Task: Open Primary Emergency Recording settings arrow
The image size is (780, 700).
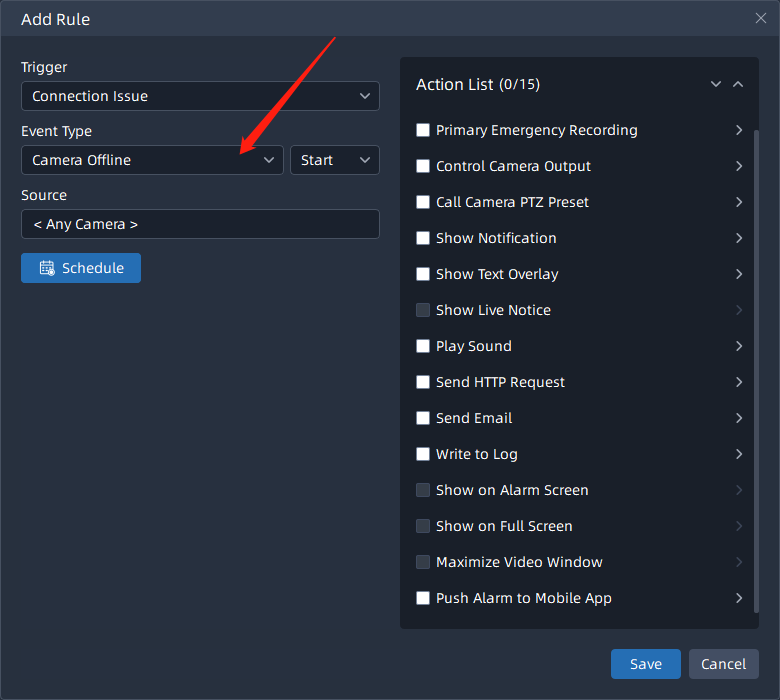Action: [x=739, y=130]
